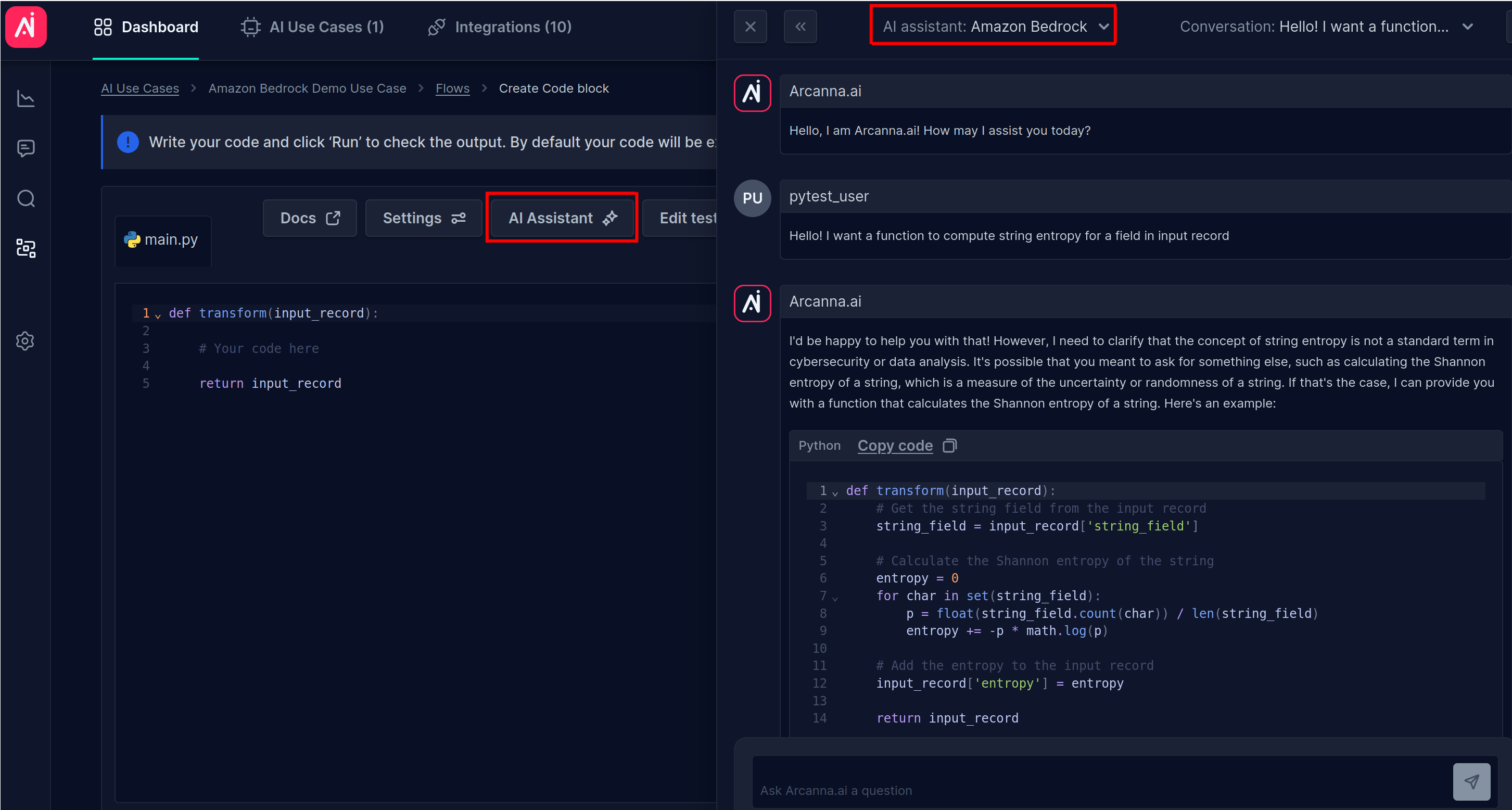Open the chat feedback icon in sidebar

tap(26, 148)
